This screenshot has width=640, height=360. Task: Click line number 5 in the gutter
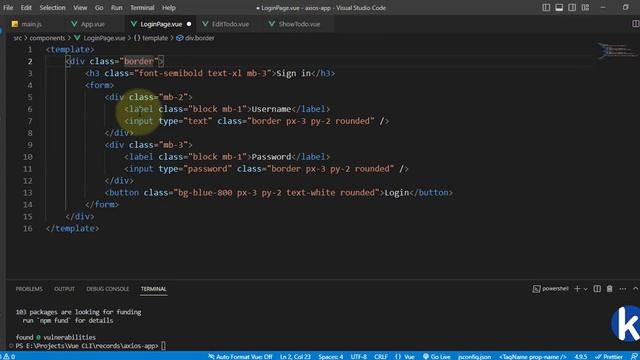(30, 97)
